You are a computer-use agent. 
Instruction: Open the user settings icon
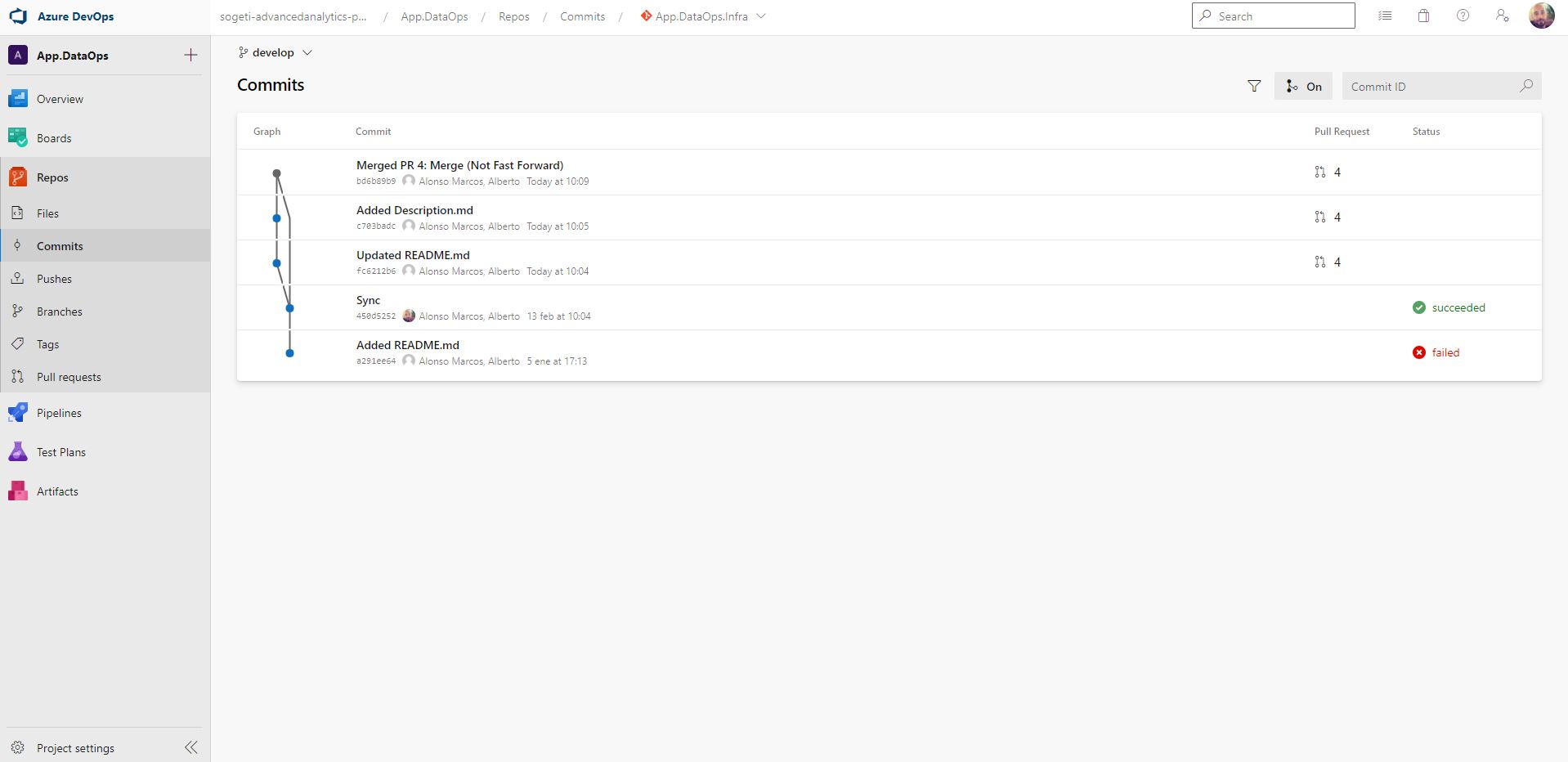(1502, 16)
